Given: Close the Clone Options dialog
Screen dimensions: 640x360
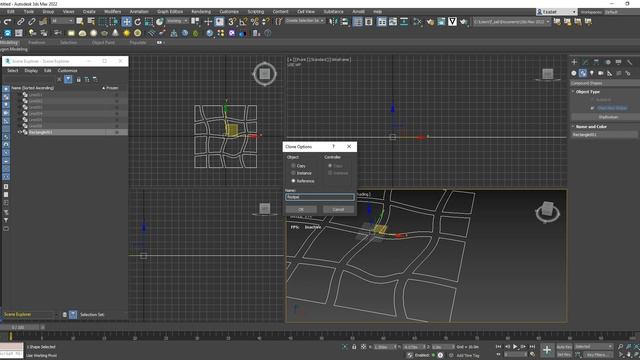Looking at the screenshot, I should (349, 147).
